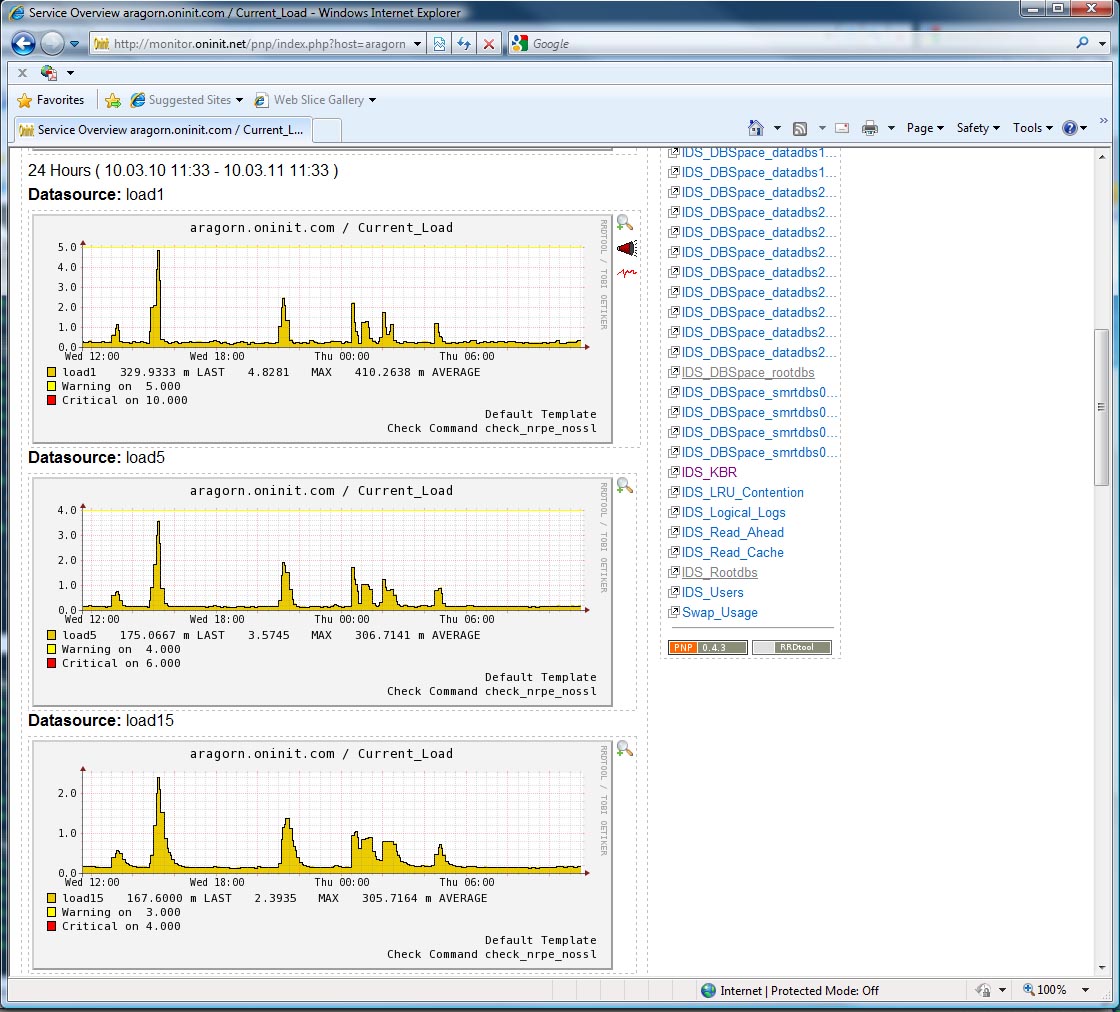The height and width of the screenshot is (1012, 1120).
Task: Open IDS_Users link
Action: 713,592
